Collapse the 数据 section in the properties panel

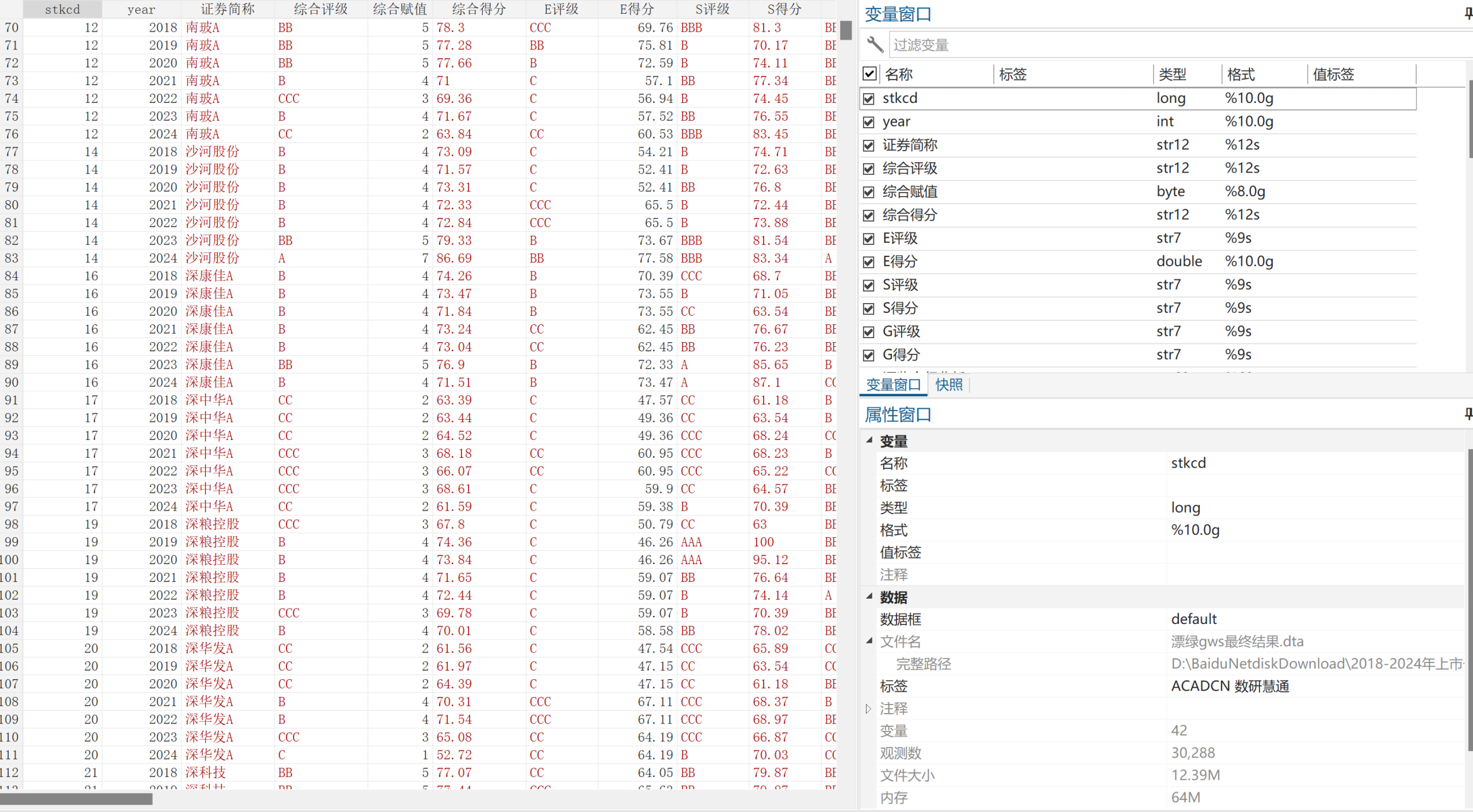point(869,596)
